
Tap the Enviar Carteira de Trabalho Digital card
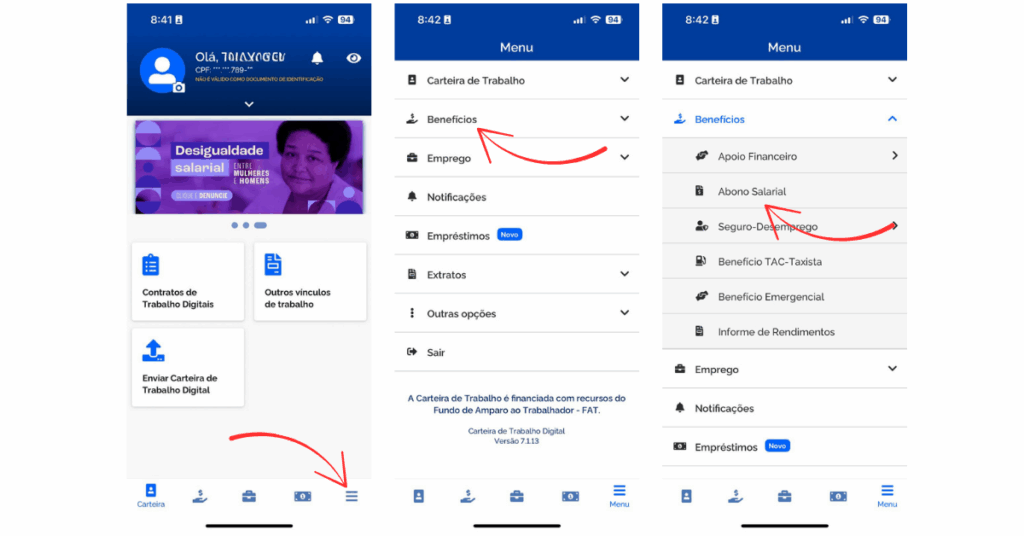point(187,367)
